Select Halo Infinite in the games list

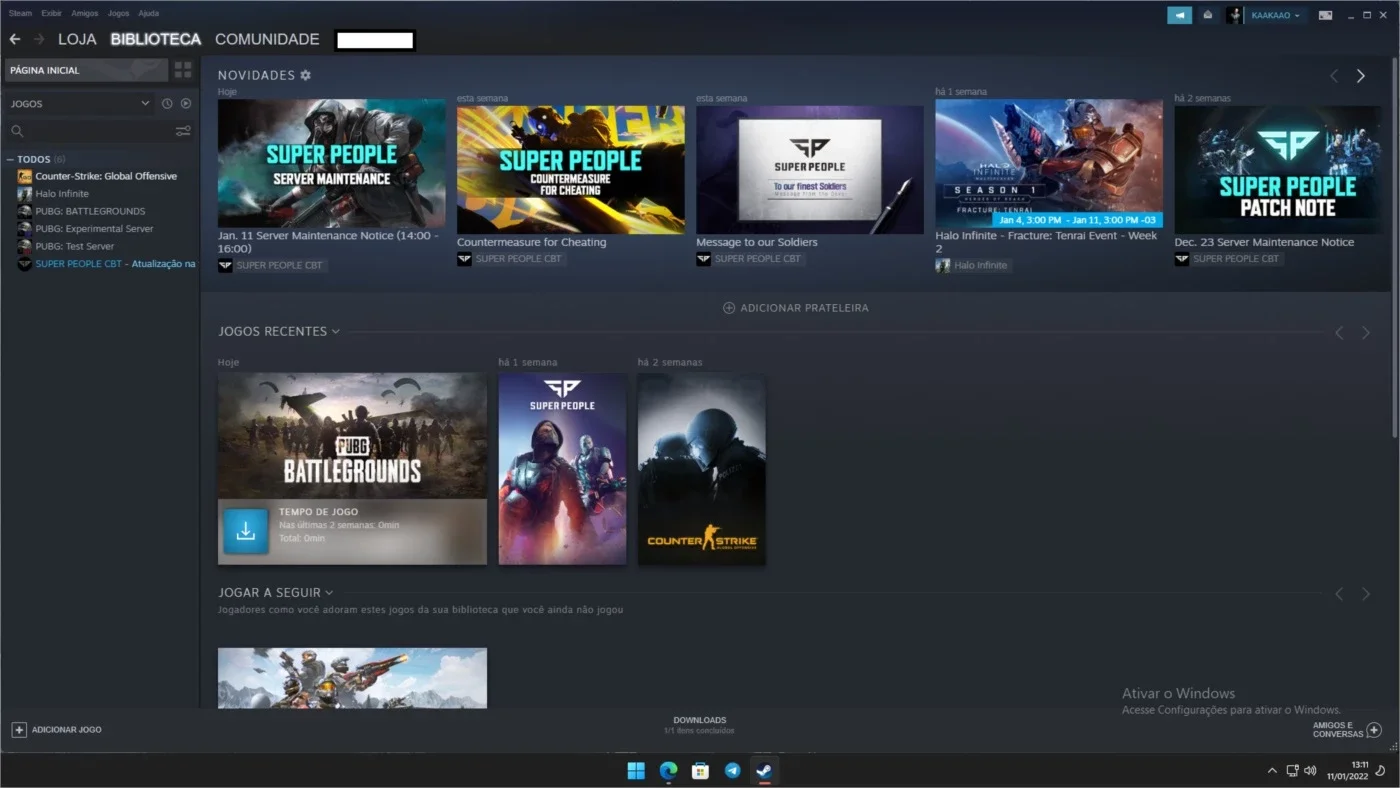pos(62,194)
